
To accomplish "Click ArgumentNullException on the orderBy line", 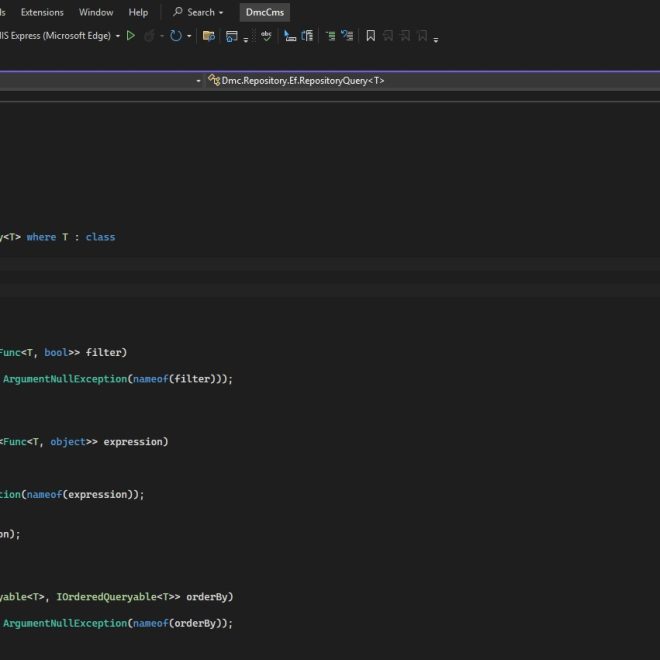I will click(x=65, y=623).
